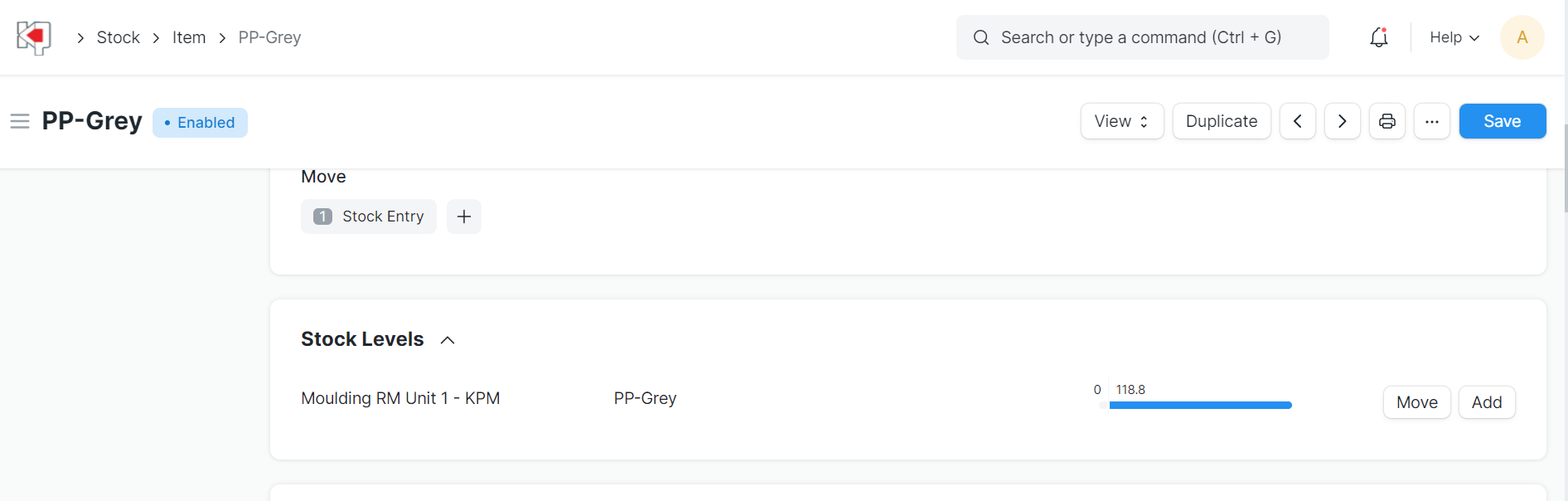Screen dimensions: 1568x501
Task: Click the blue stock level bar
Action: pyautogui.click(x=1200, y=405)
